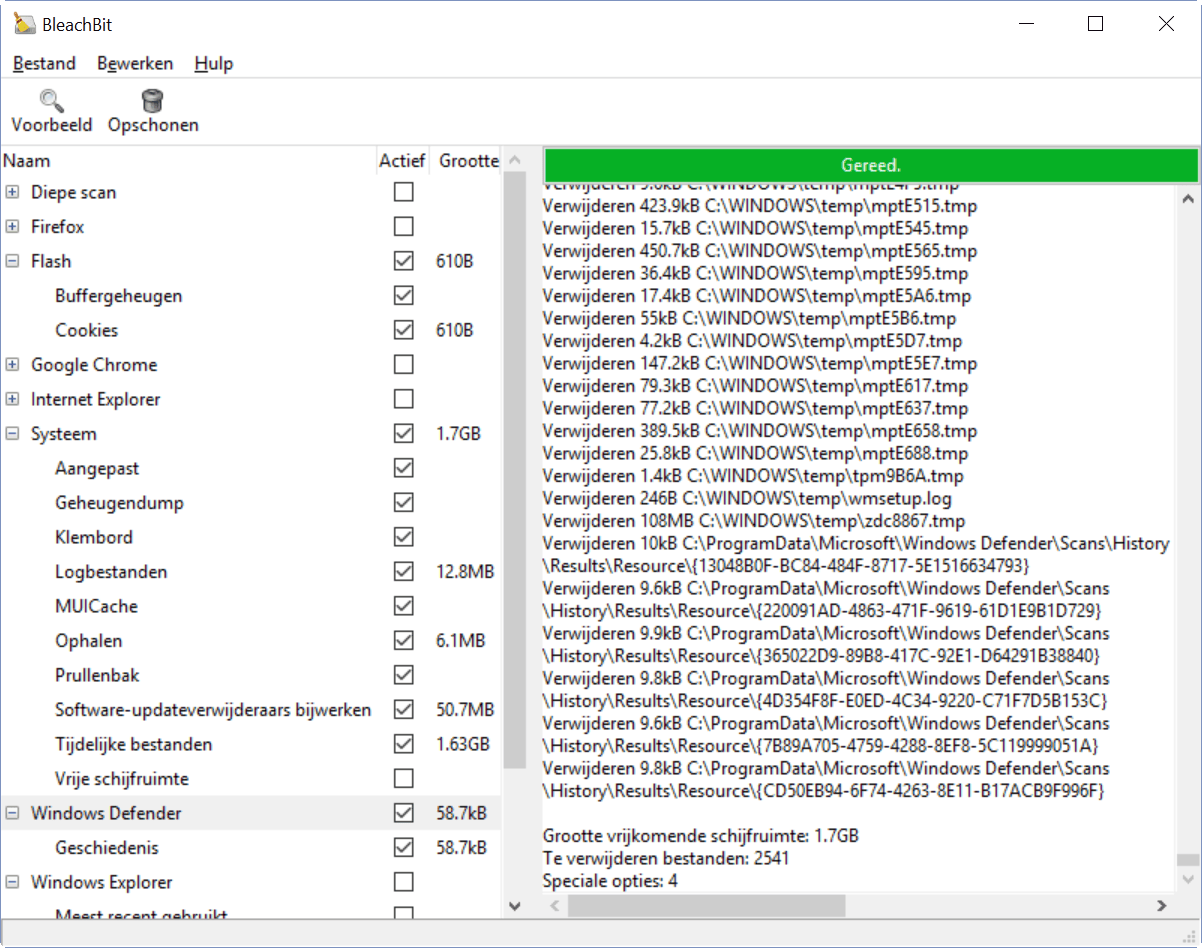Uncheck the Systeem checkbox
The image size is (1202, 948).
click(x=403, y=434)
